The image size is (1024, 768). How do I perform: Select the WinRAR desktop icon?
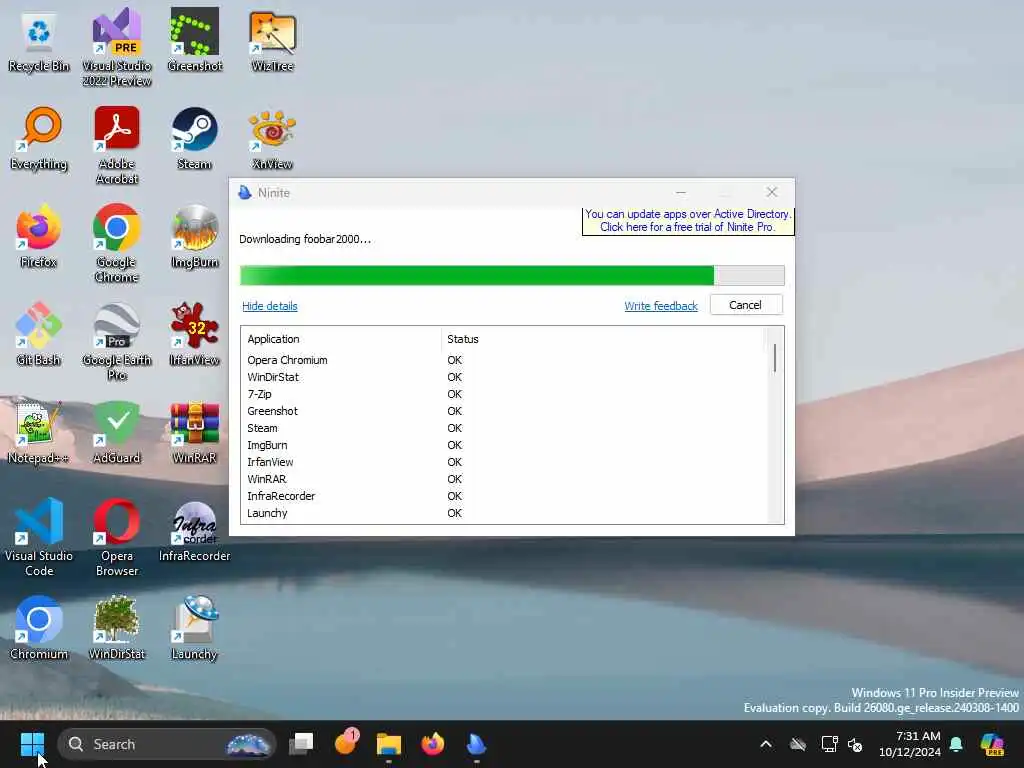pos(195,432)
